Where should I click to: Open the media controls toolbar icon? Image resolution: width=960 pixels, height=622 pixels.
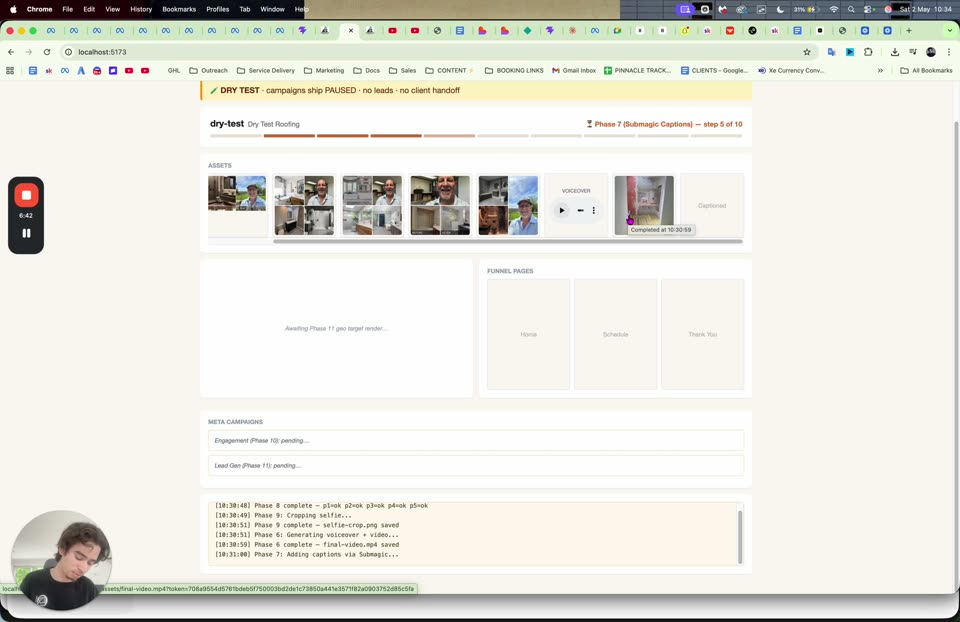click(x=913, y=52)
